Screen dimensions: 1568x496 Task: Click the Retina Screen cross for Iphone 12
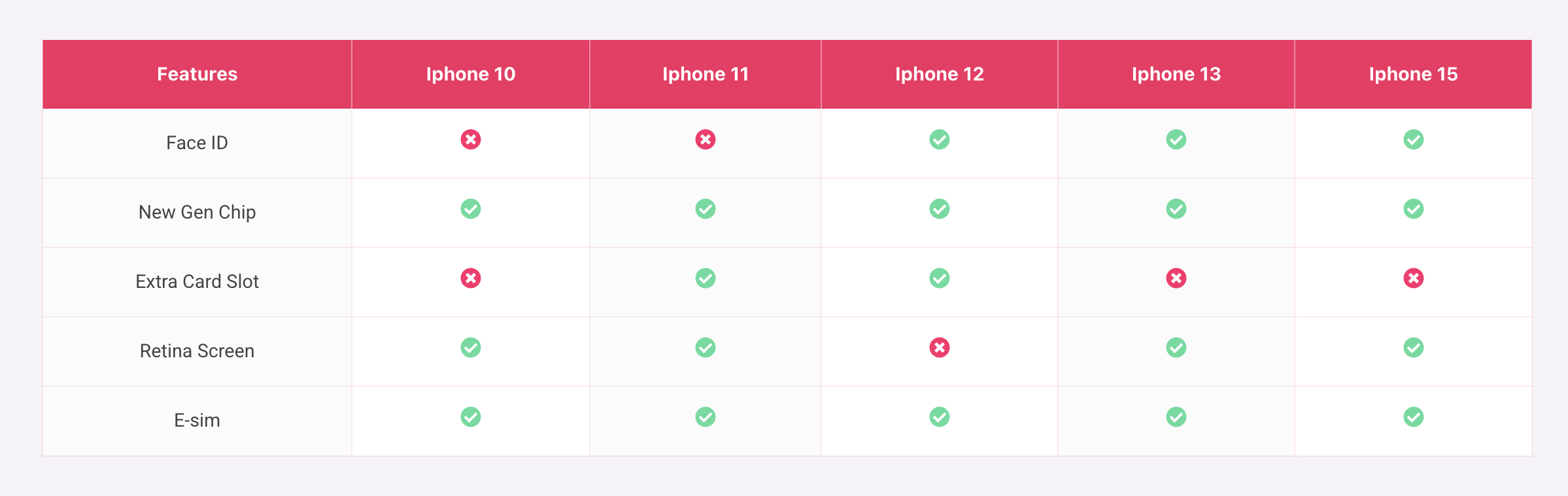[940, 347]
